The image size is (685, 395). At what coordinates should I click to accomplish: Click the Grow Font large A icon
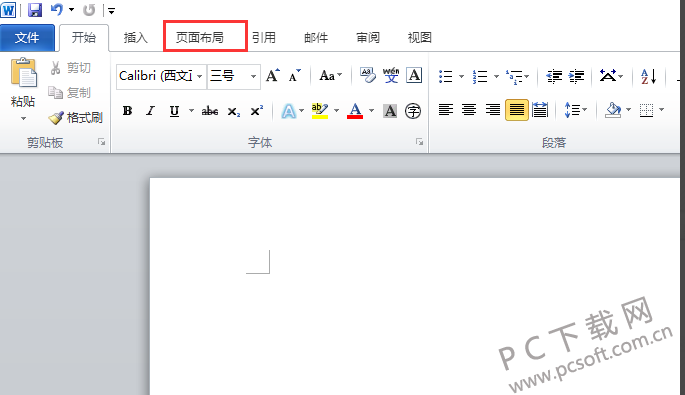coord(273,76)
